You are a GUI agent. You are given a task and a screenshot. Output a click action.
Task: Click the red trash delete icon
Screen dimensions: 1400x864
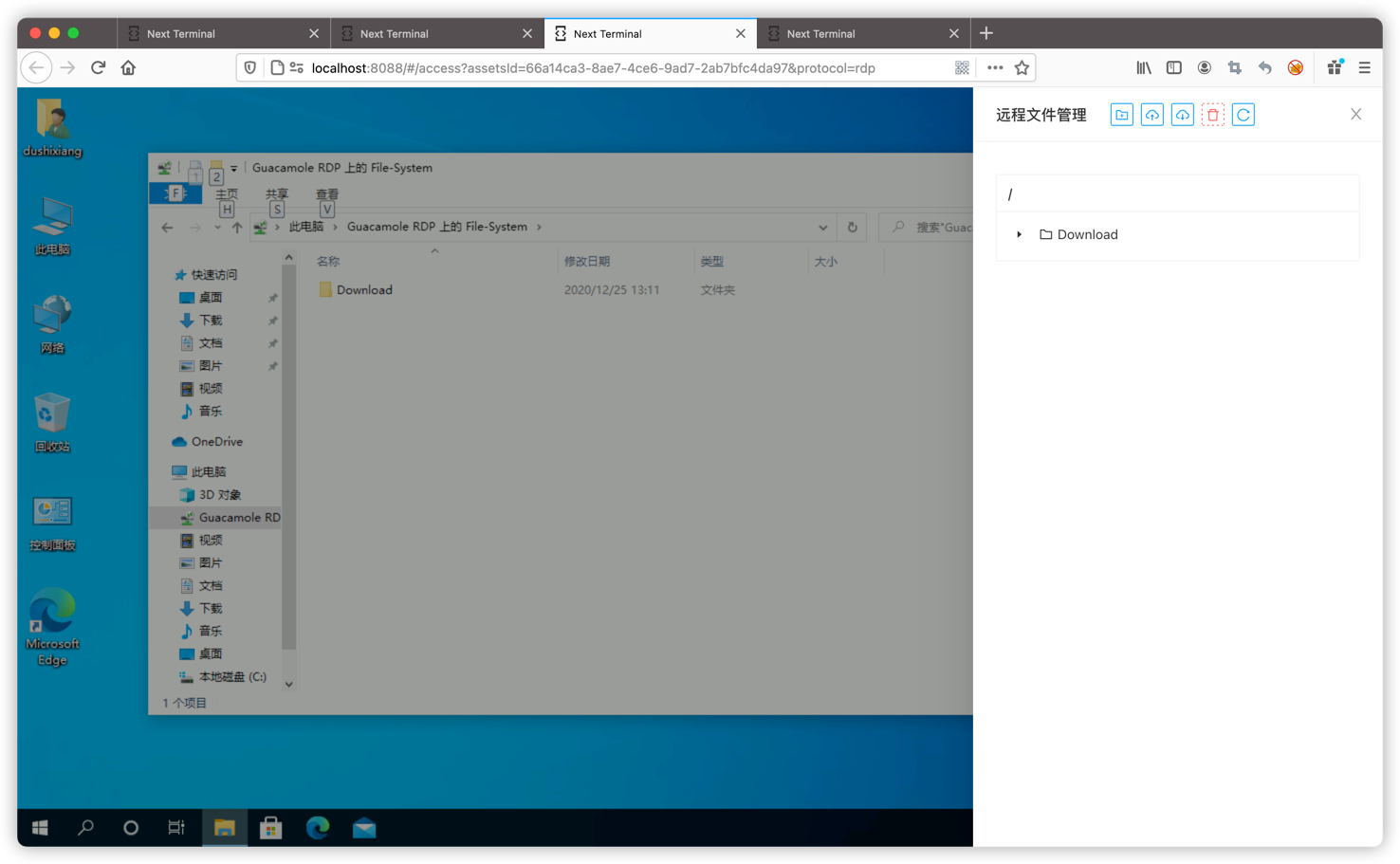1212,115
